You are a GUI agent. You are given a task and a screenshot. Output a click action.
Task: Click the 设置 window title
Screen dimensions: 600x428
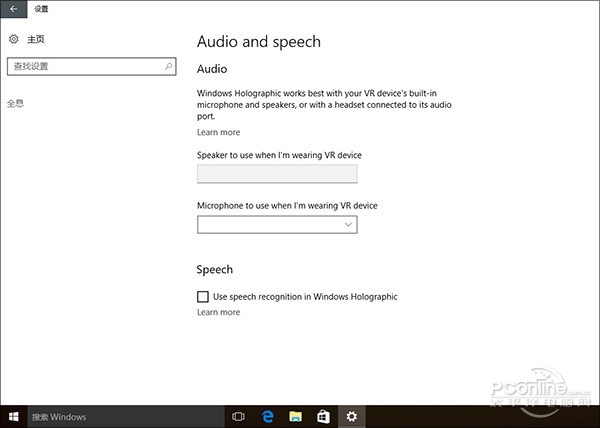click(x=41, y=9)
